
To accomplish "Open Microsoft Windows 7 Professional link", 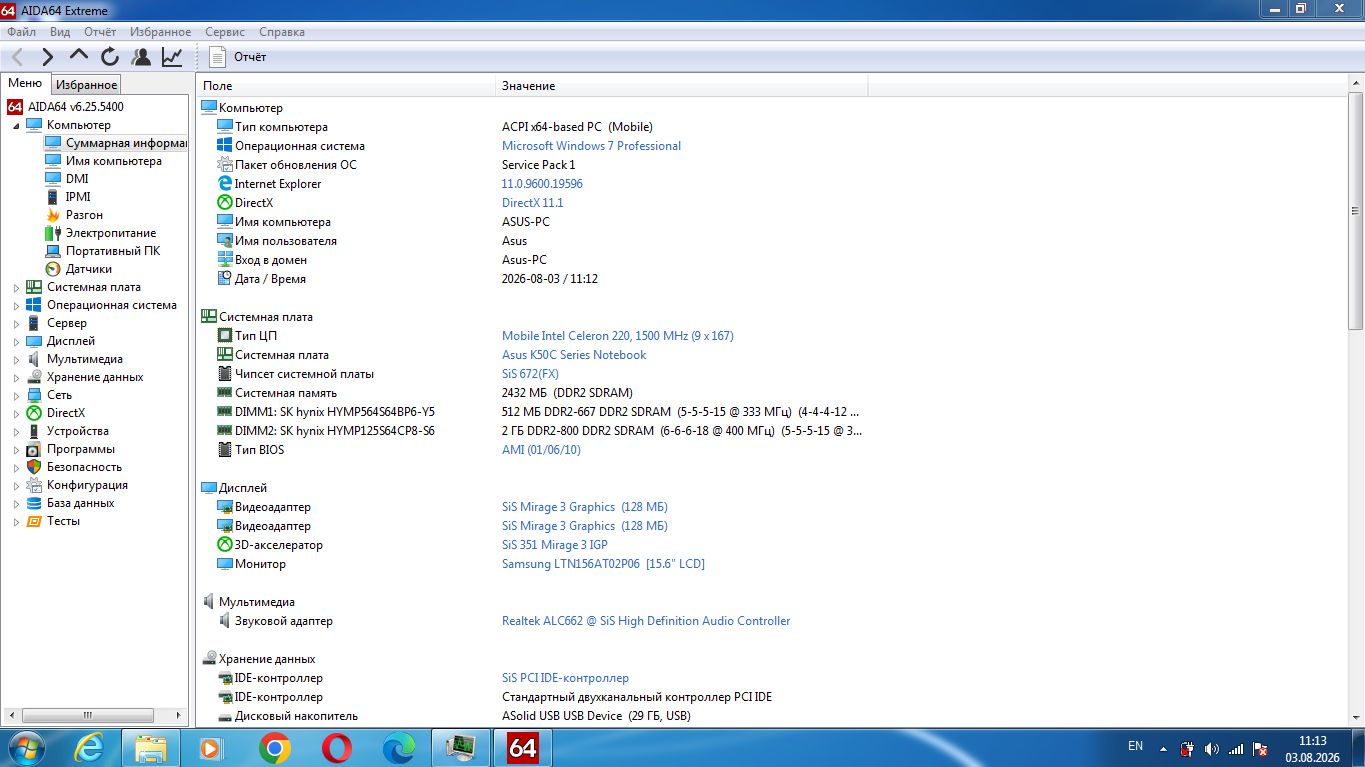I will (x=591, y=146).
